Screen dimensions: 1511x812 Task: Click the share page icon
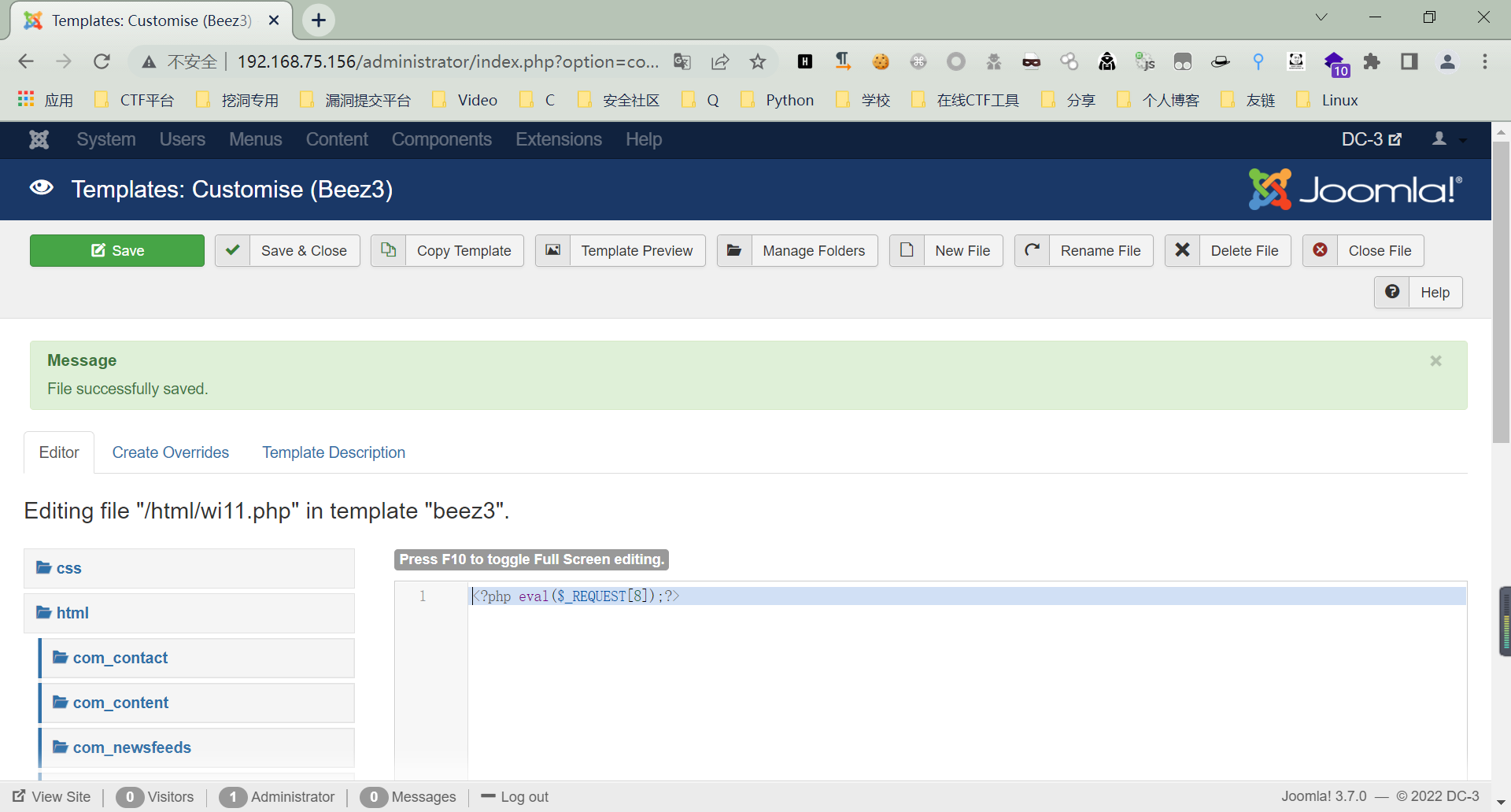(x=720, y=61)
